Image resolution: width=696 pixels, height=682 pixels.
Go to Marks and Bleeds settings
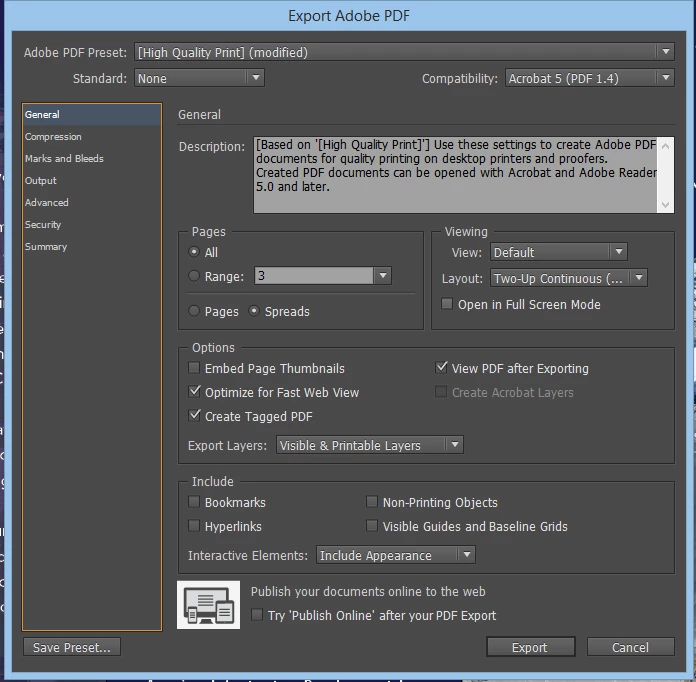click(92, 159)
